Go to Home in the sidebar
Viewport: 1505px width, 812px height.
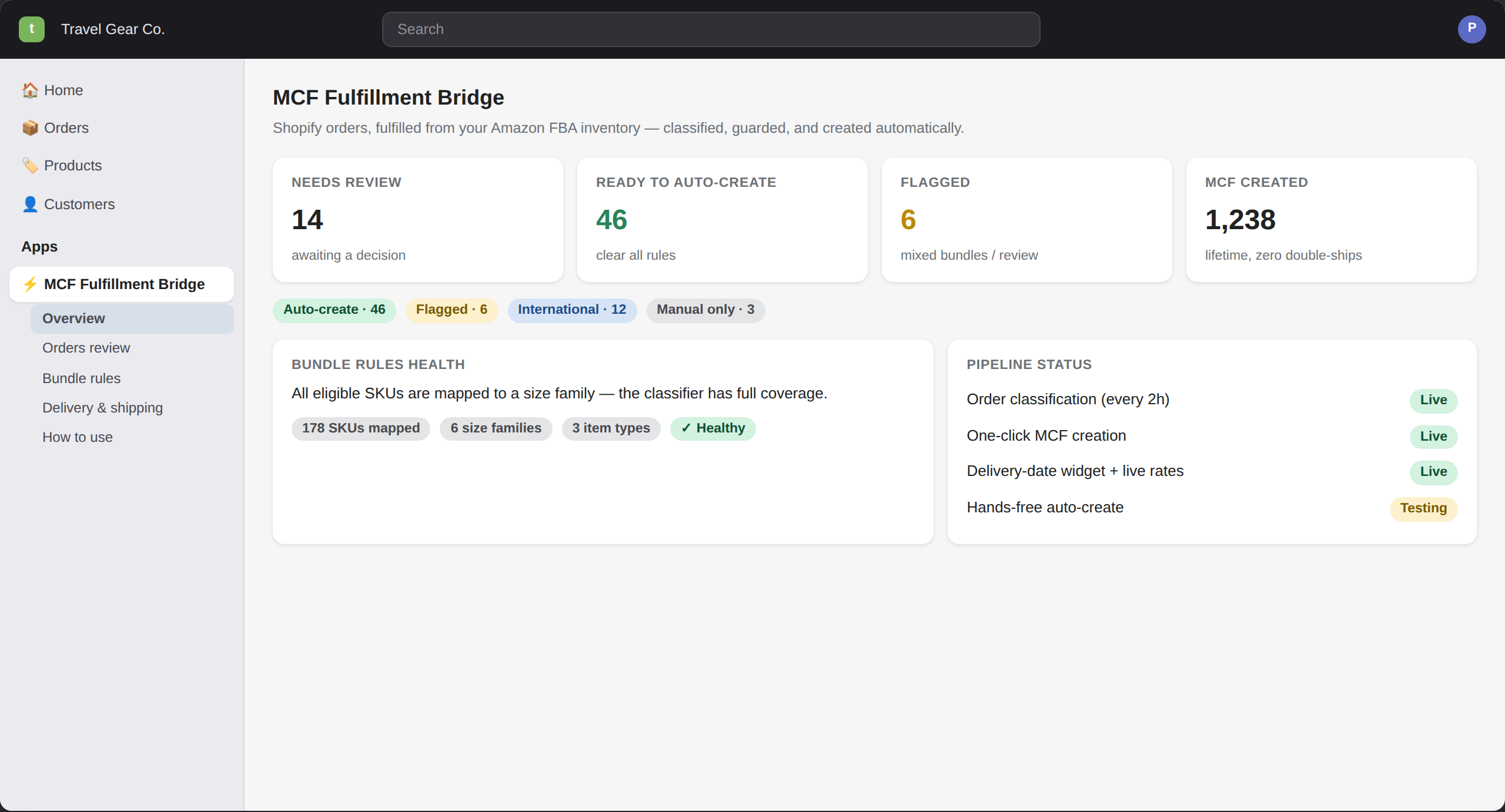122,90
